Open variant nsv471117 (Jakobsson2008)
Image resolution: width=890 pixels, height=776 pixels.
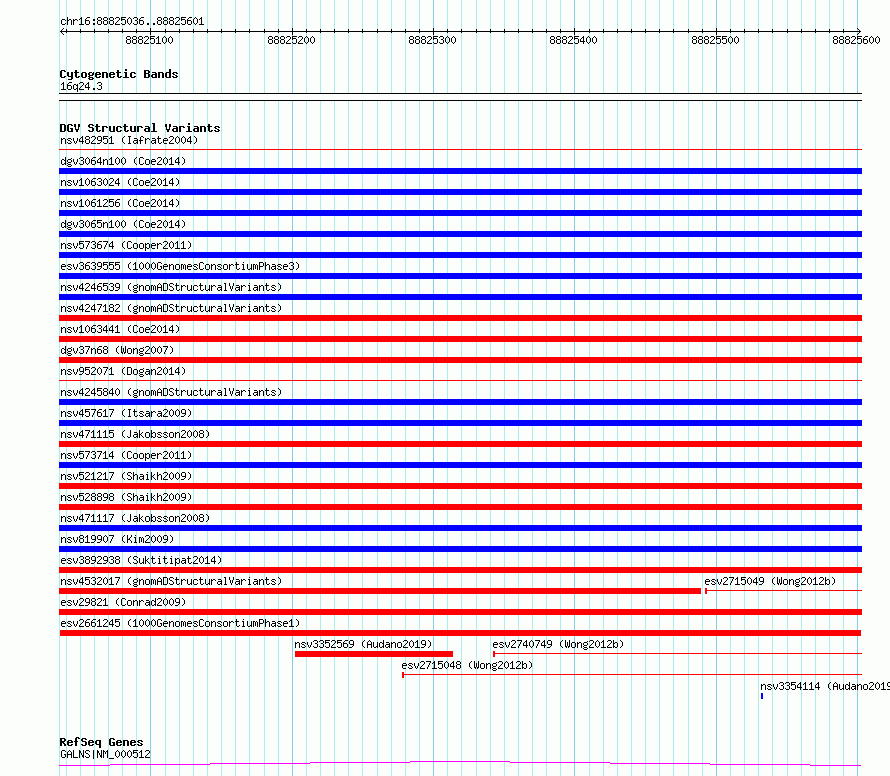click(135, 518)
